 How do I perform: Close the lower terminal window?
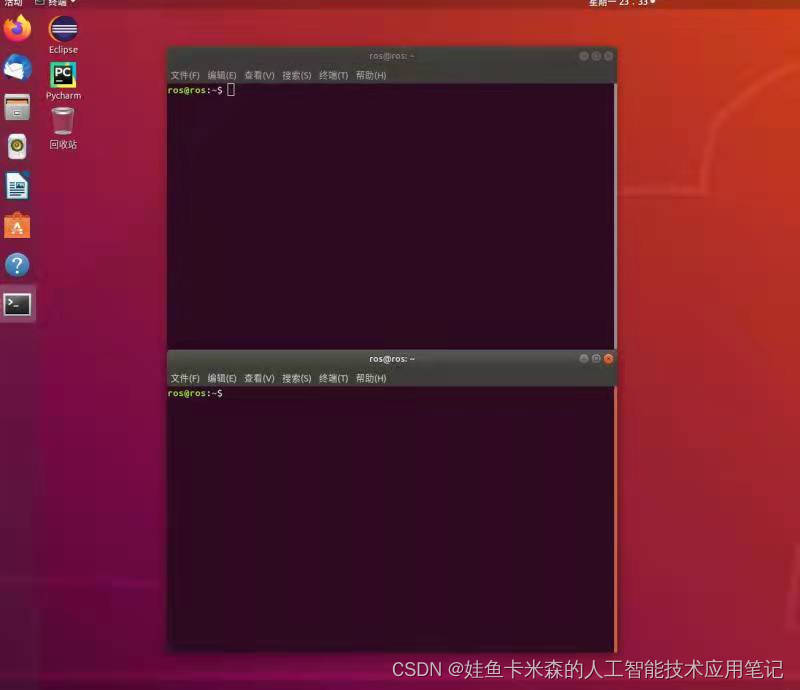608,359
